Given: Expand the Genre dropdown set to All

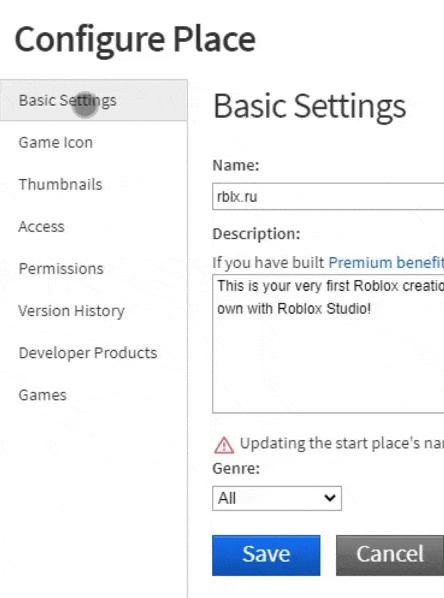Looking at the screenshot, I should coord(277,498).
